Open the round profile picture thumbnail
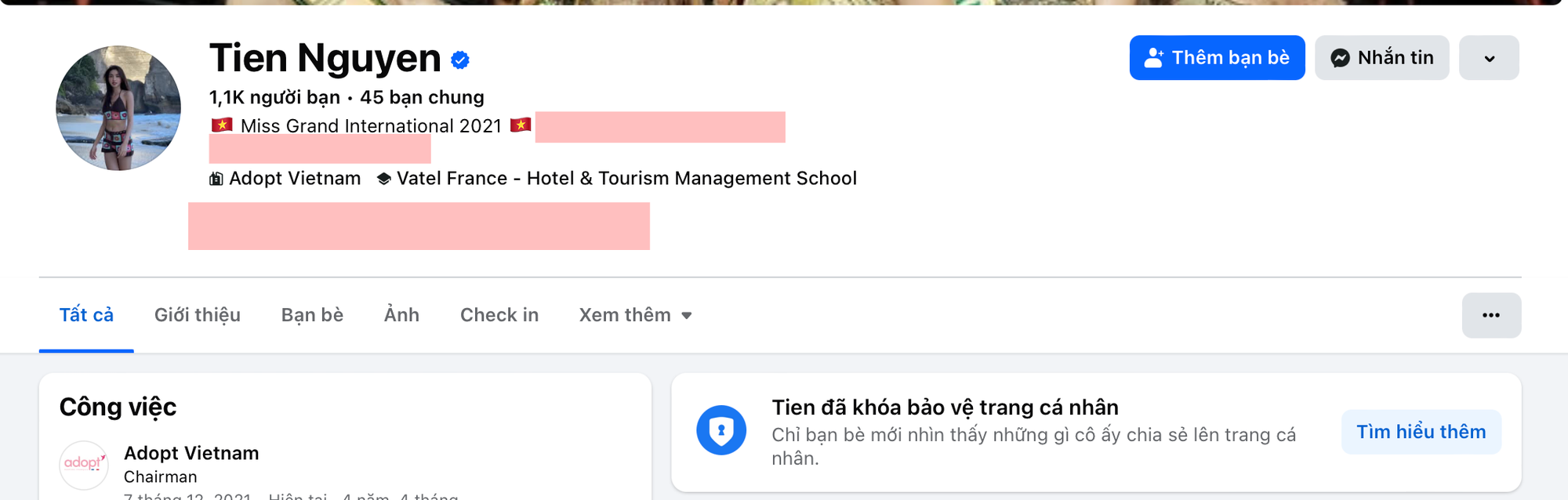 click(x=118, y=108)
